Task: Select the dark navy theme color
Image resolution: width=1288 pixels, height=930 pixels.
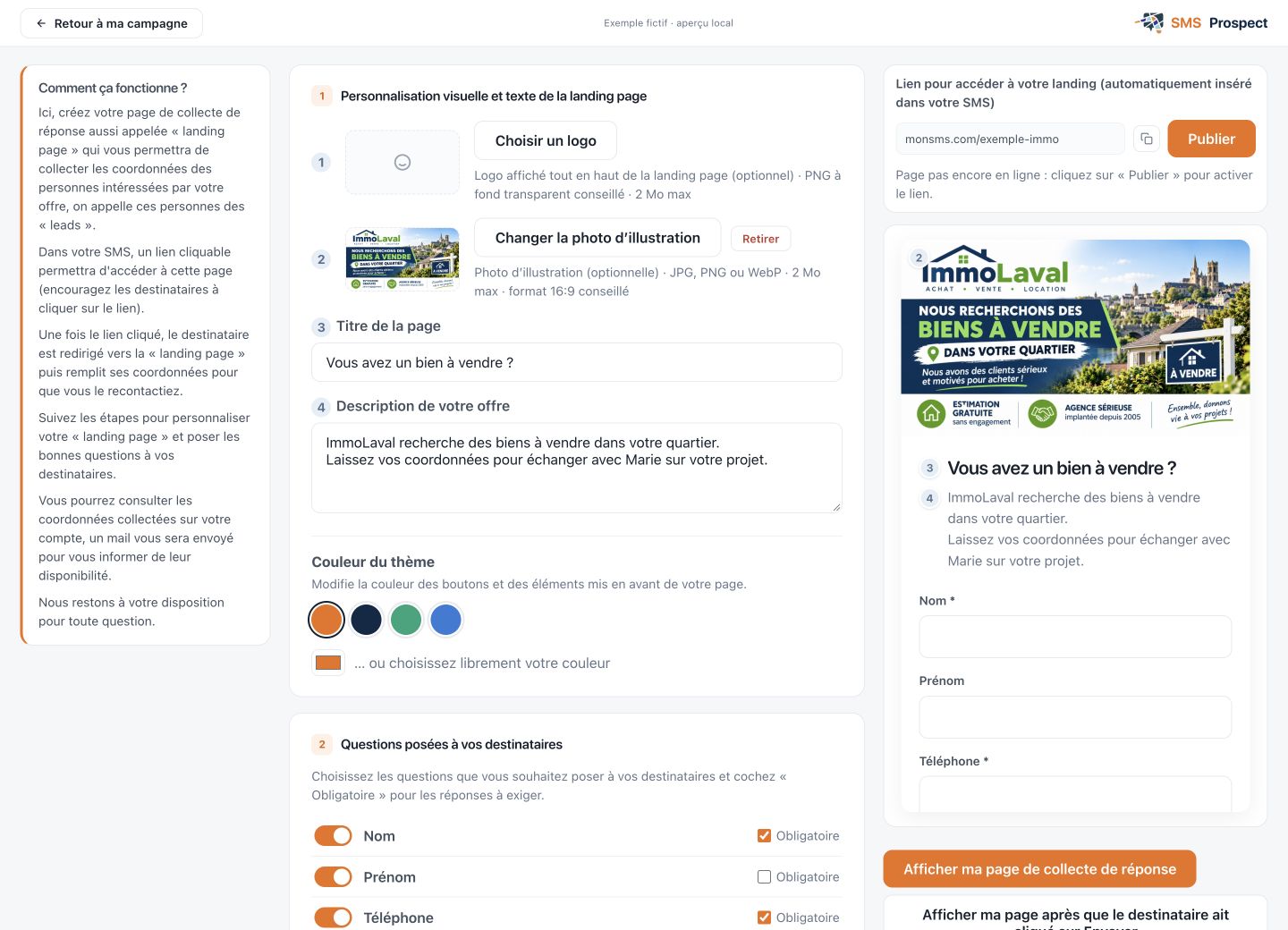Action: click(367, 620)
